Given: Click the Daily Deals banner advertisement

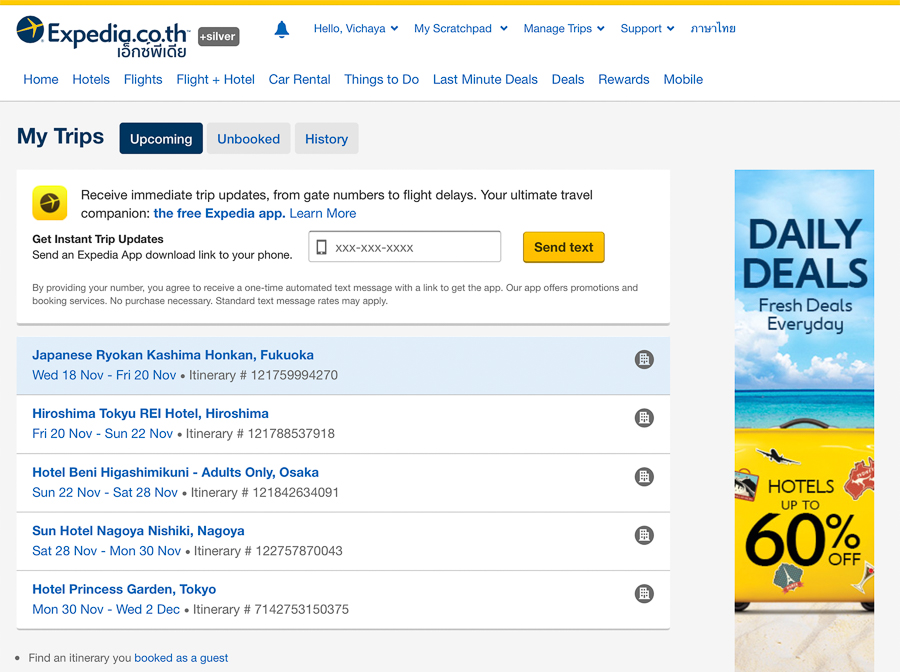Looking at the screenshot, I should pos(804,421).
